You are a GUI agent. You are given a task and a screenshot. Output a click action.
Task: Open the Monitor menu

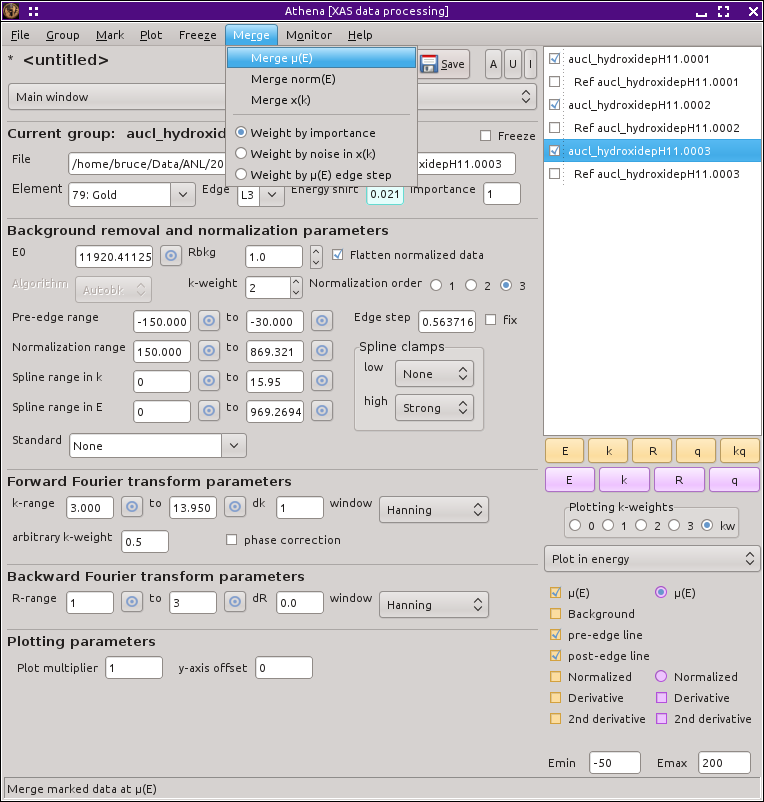[308, 35]
